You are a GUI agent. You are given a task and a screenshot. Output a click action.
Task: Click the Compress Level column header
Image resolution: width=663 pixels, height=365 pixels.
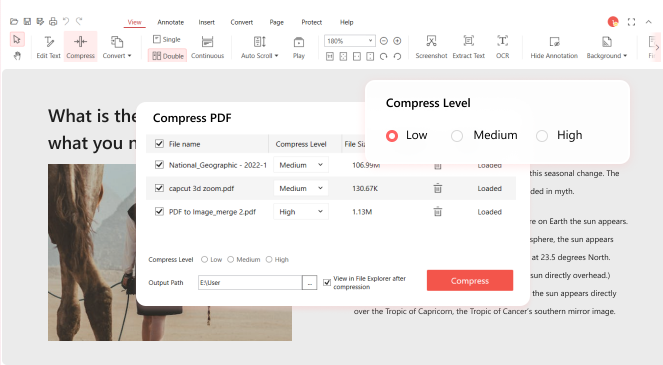(301, 144)
